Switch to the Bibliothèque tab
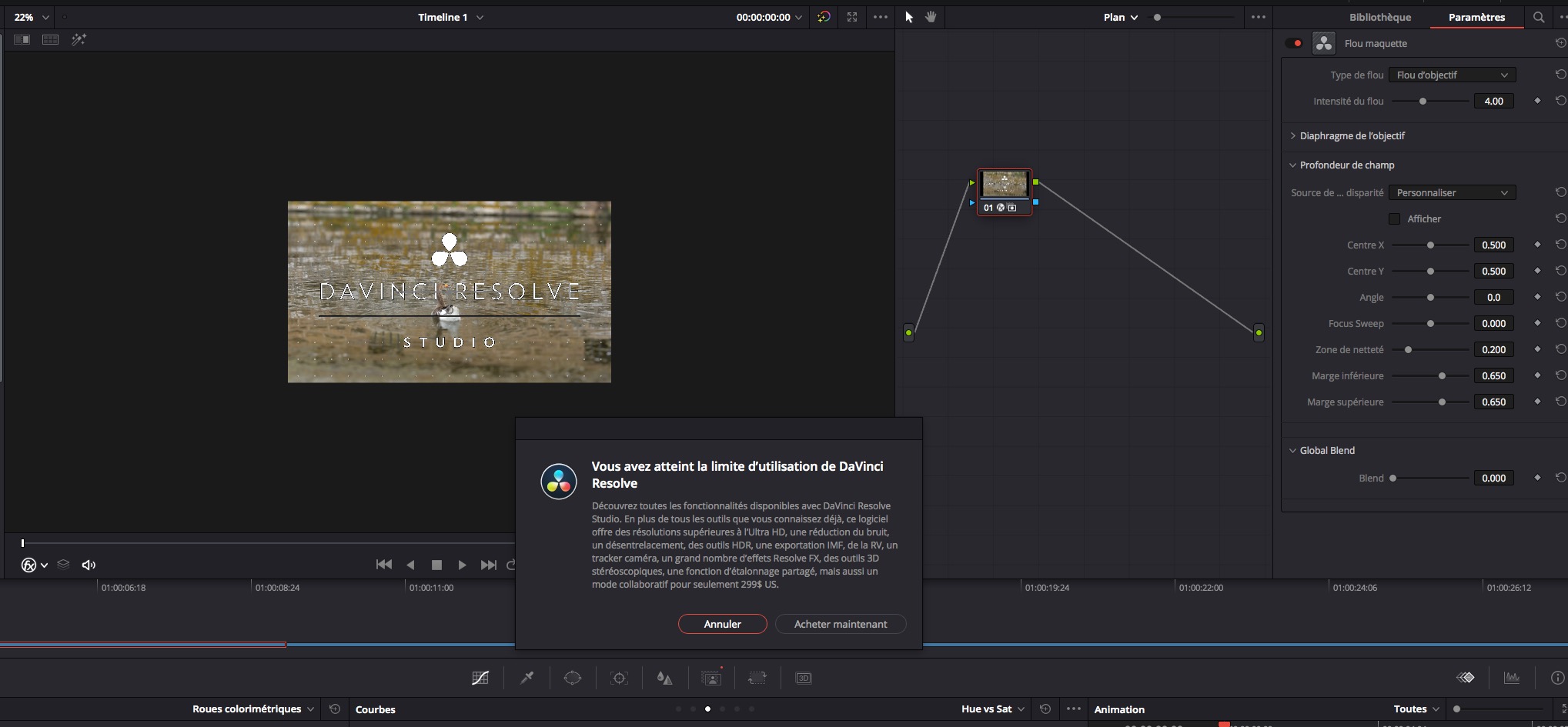The height and width of the screenshot is (727, 1568). pyautogui.click(x=1379, y=17)
